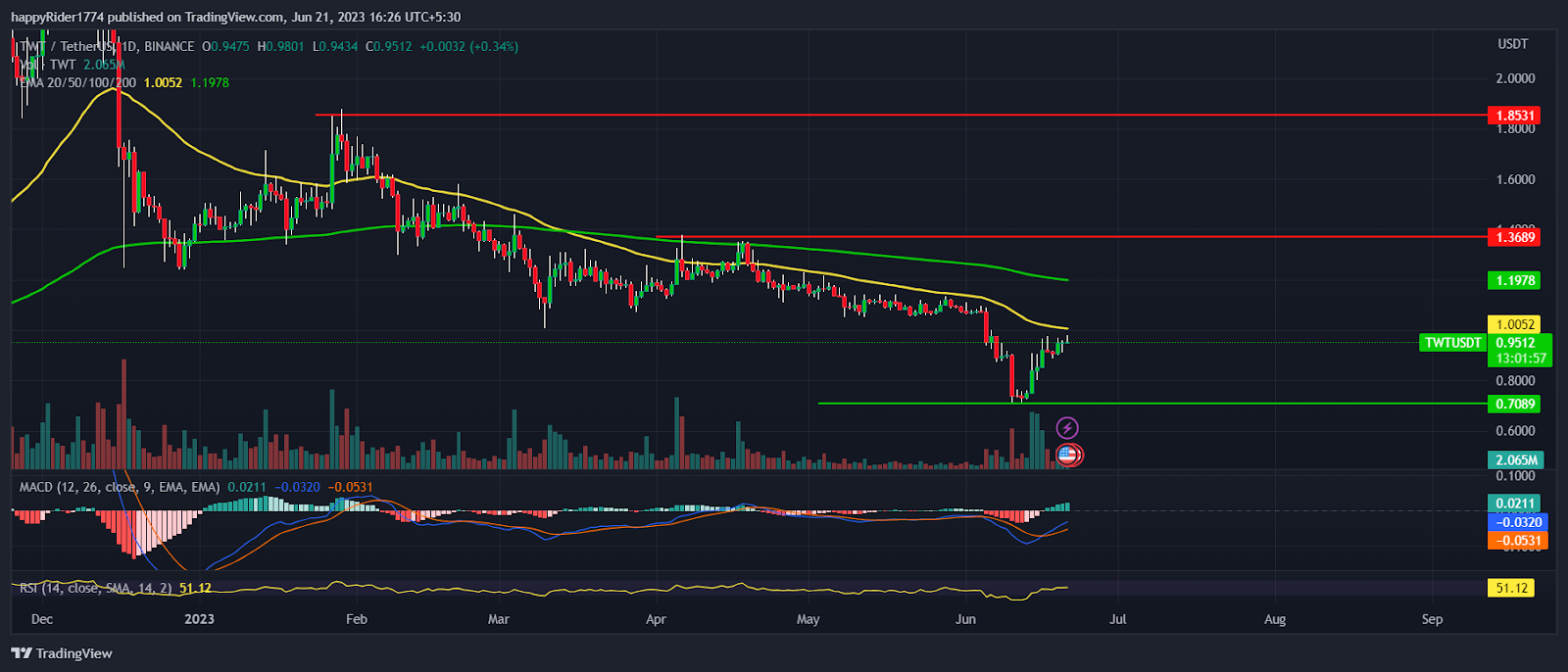Click the 2023 year label on time axis
The width and height of the screenshot is (1568, 672).
[199, 619]
